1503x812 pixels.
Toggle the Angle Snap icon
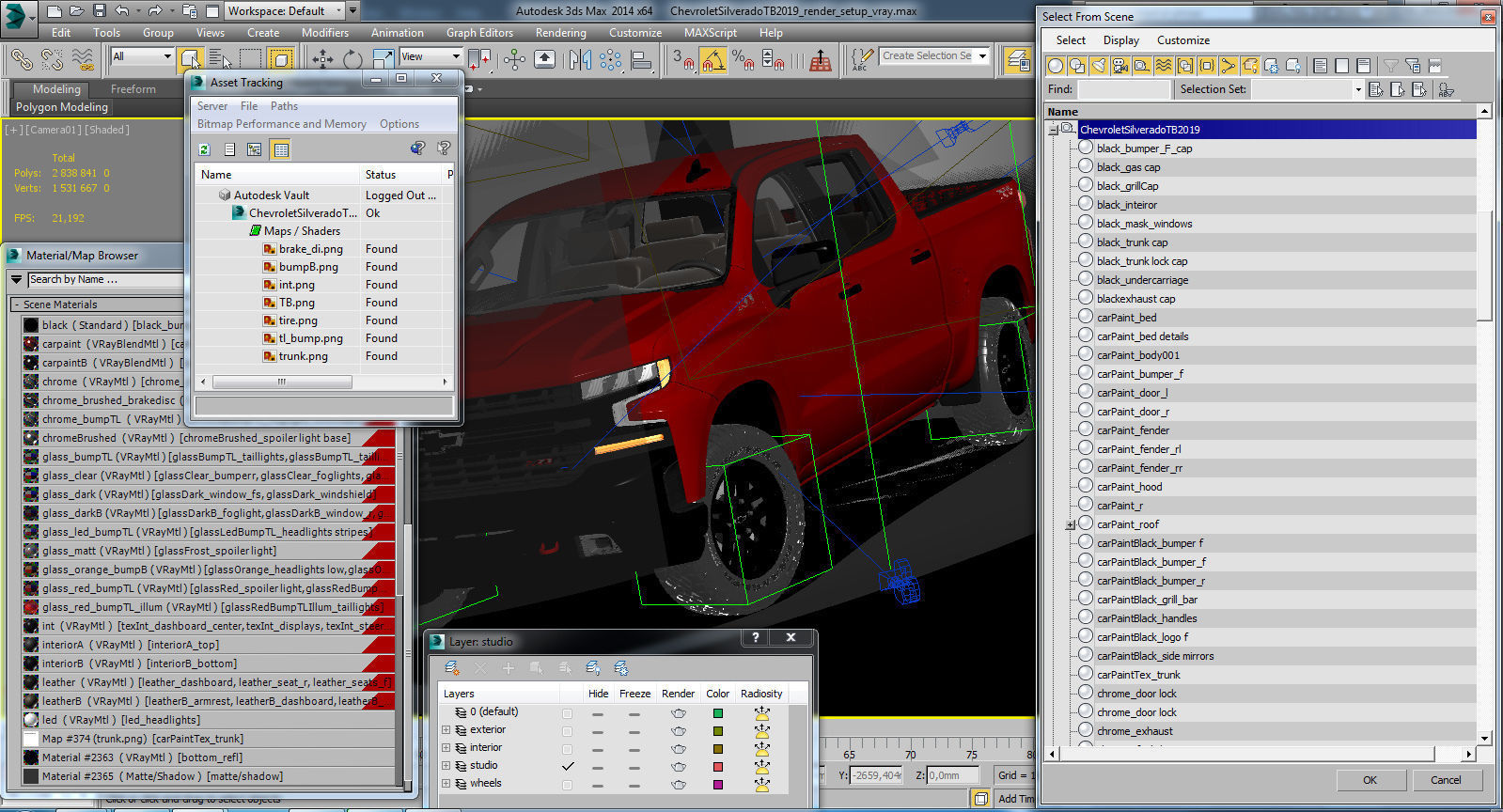click(713, 60)
